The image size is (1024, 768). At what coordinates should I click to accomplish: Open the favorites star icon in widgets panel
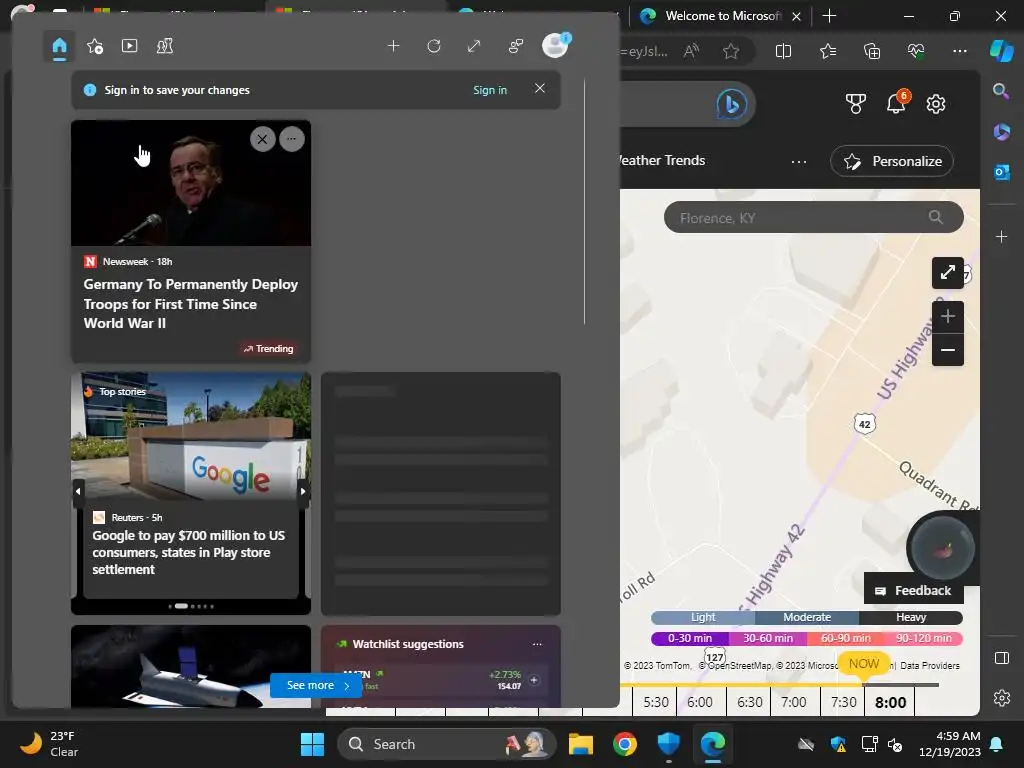pos(95,46)
